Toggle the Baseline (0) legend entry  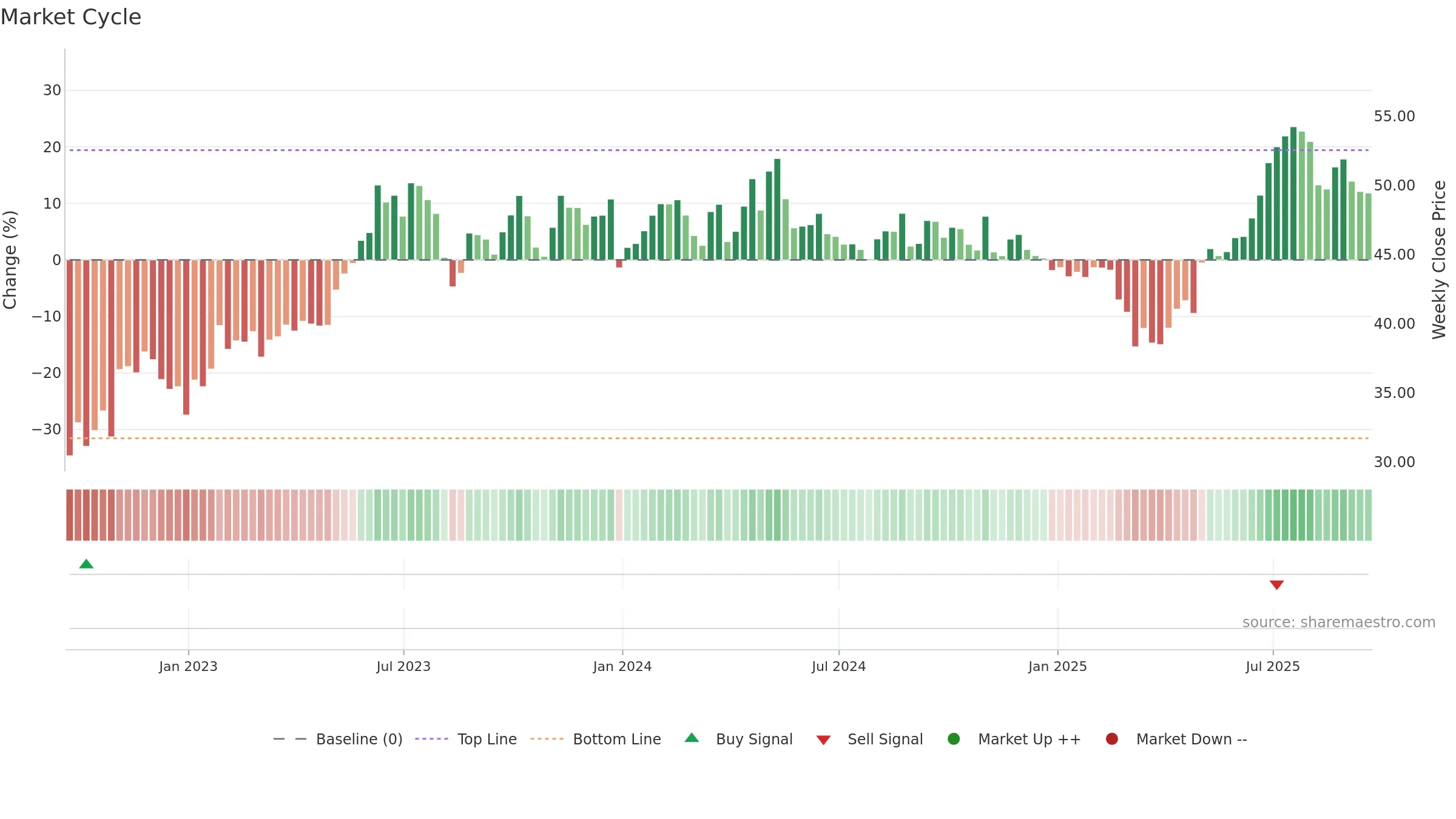pos(338,739)
